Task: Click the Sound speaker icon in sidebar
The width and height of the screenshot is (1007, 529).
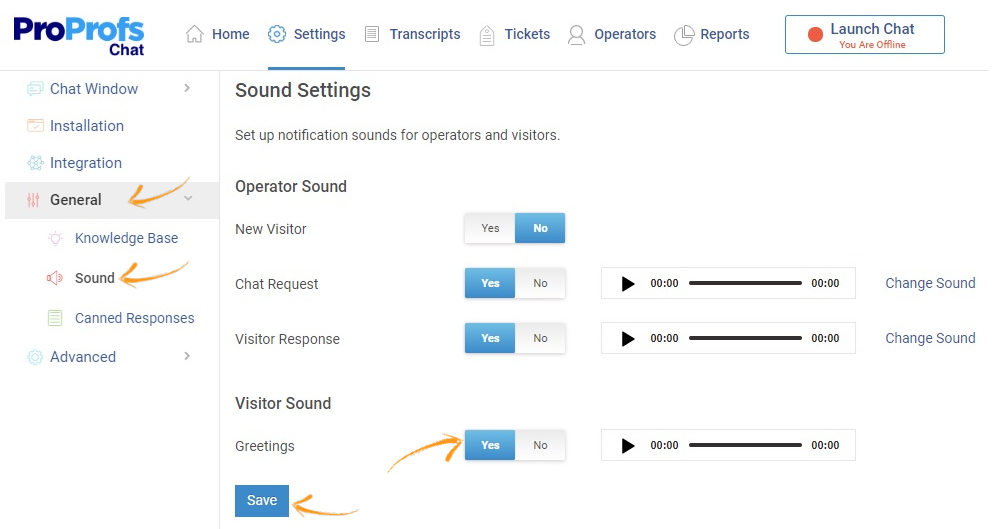Action: tap(55, 278)
